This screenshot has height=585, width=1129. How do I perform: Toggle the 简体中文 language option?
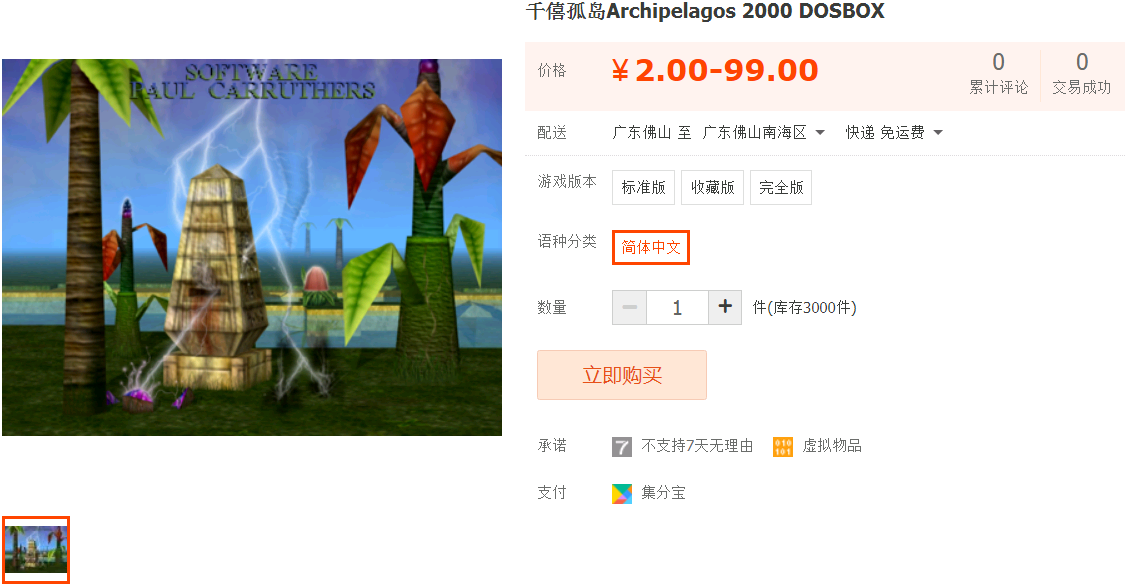tap(651, 247)
